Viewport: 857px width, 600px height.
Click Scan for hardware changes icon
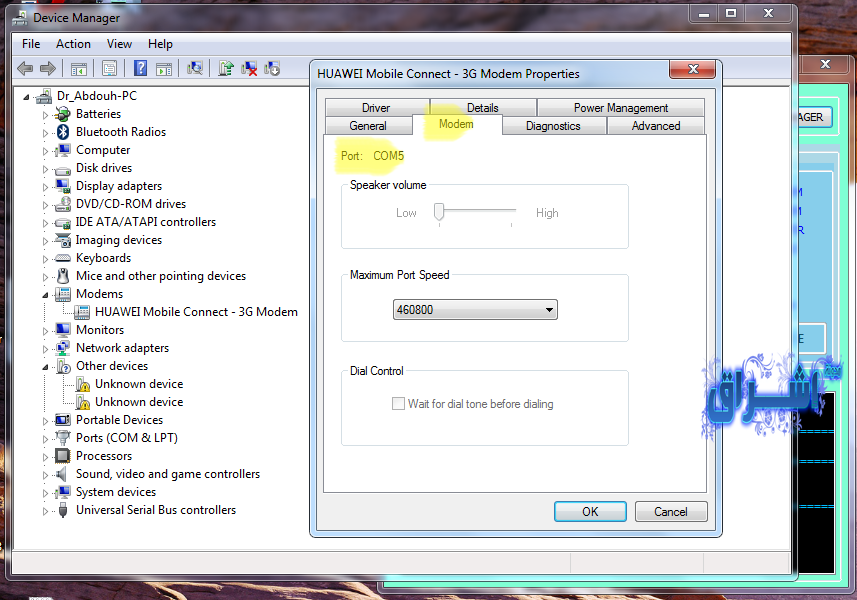(x=195, y=68)
